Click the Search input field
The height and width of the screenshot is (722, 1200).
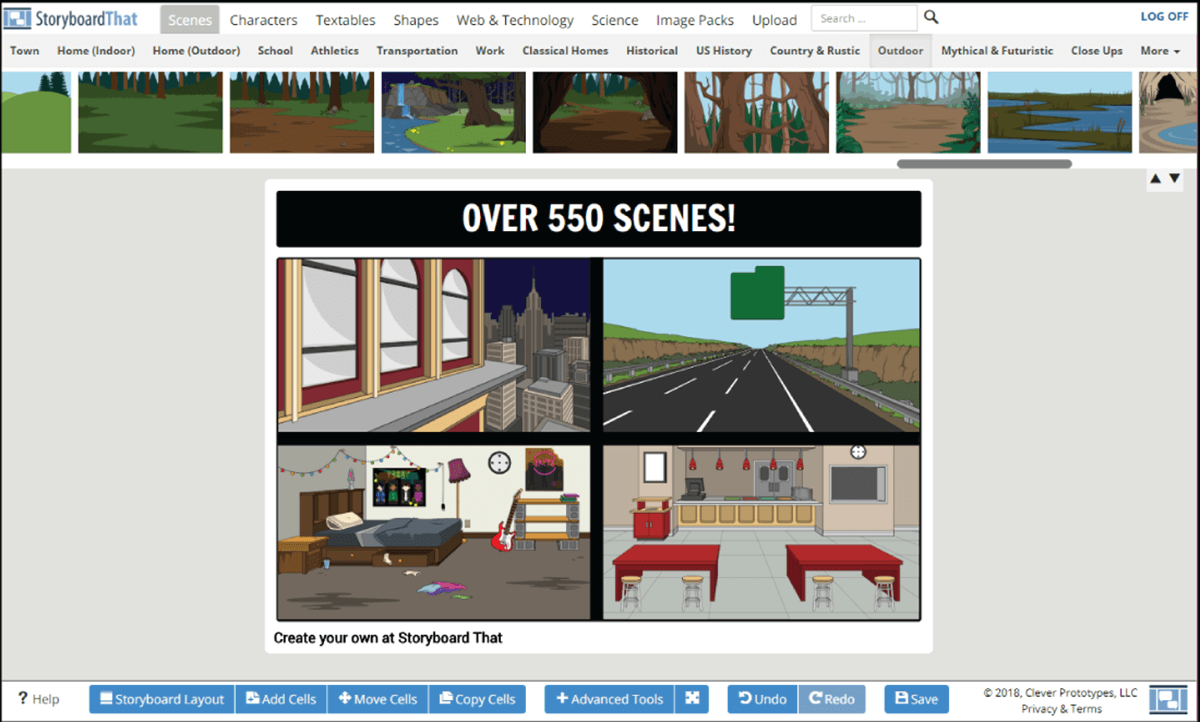point(863,18)
